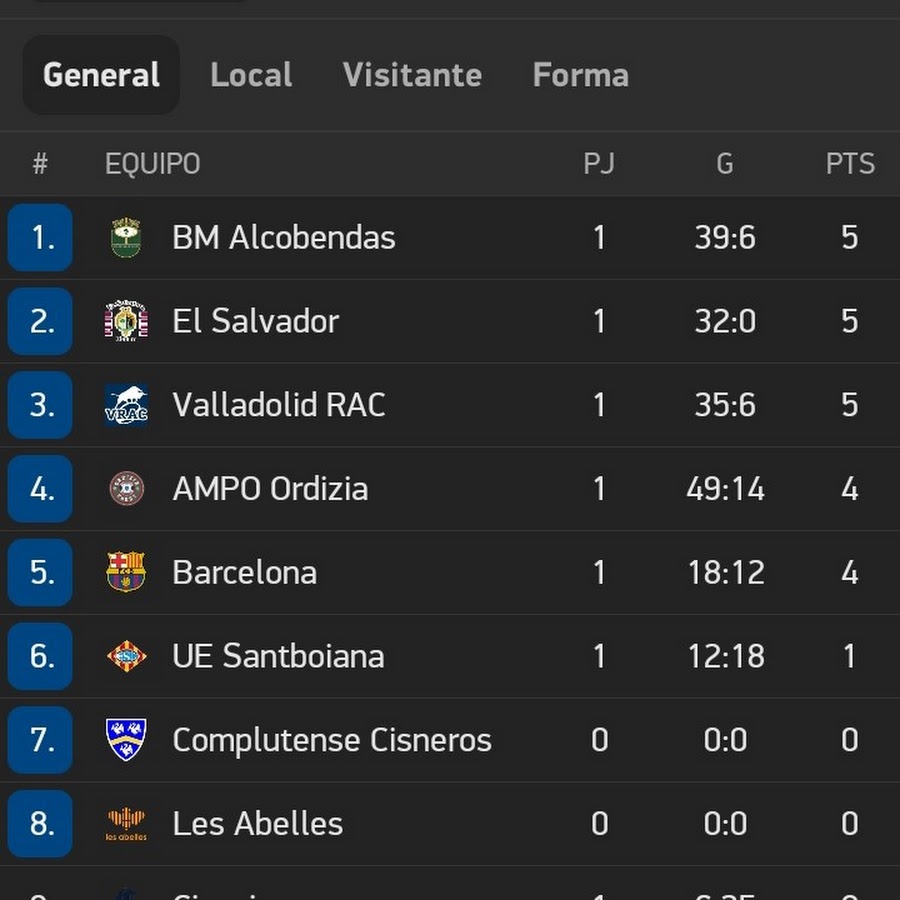Tap the Les Abelles orange logo
The height and width of the screenshot is (900, 900).
click(x=126, y=824)
